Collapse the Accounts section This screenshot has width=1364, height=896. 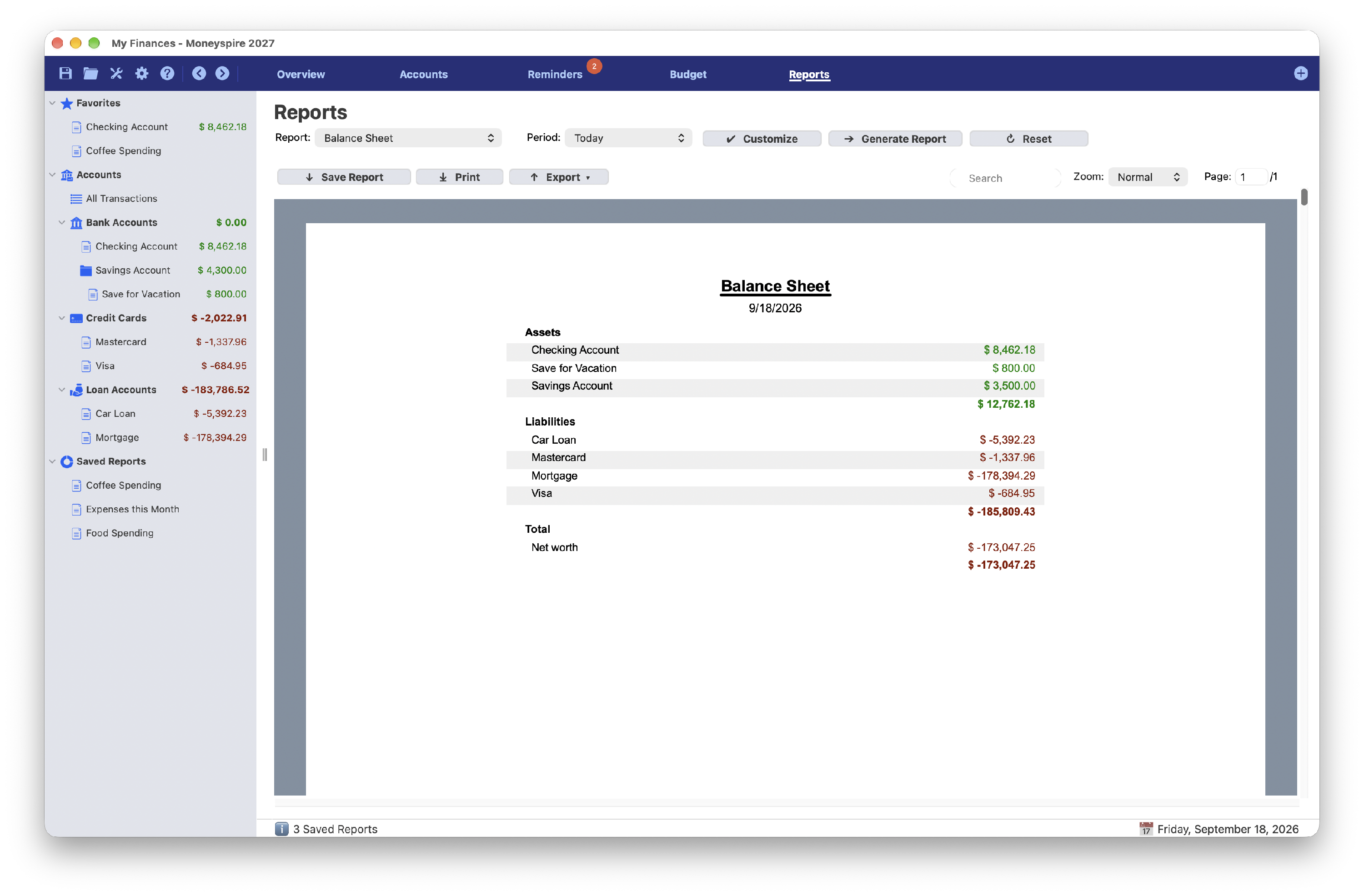click(x=52, y=175)
